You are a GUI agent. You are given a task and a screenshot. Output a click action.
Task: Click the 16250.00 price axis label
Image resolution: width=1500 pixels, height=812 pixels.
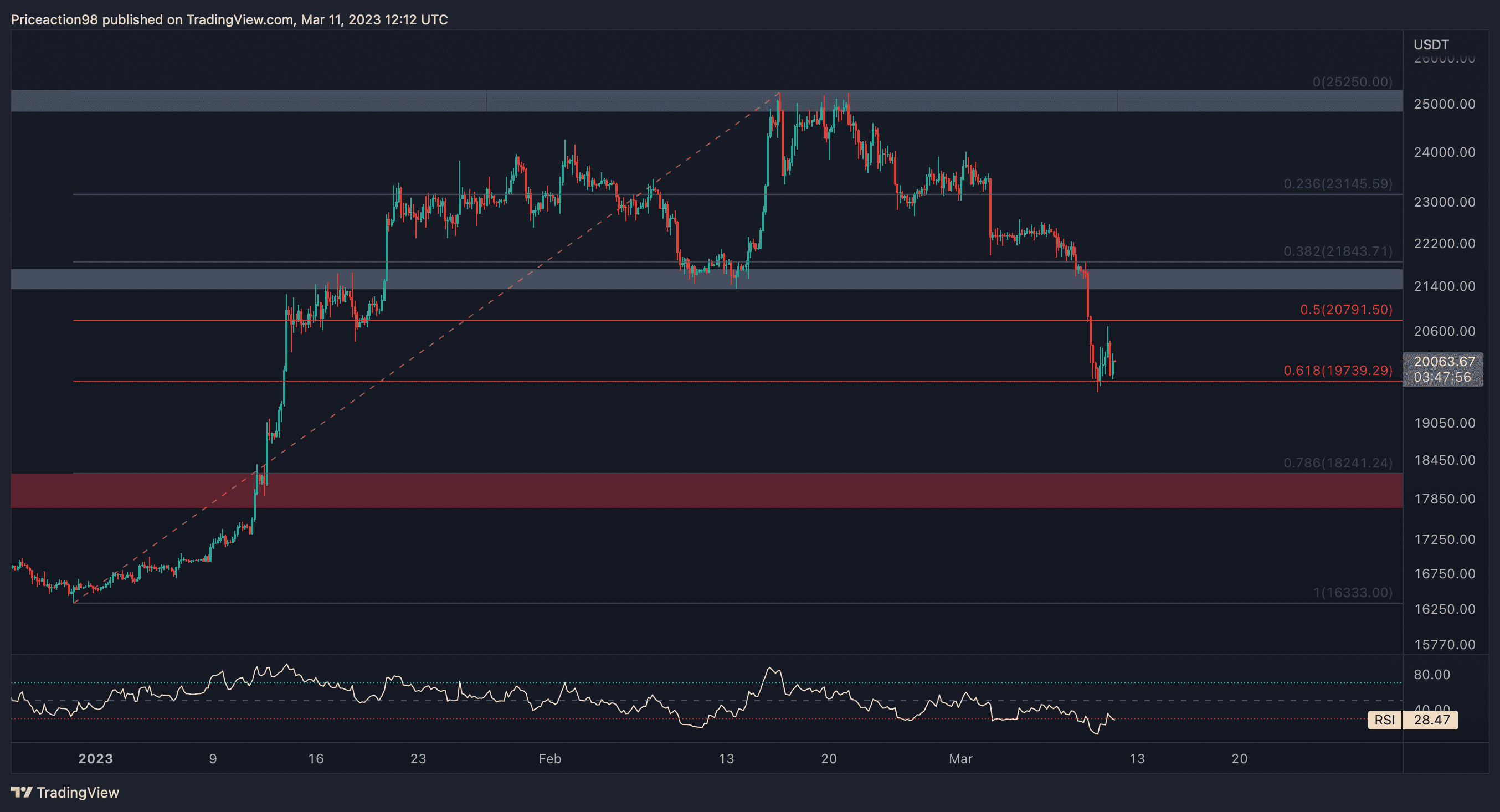(x=1445, y=609)
